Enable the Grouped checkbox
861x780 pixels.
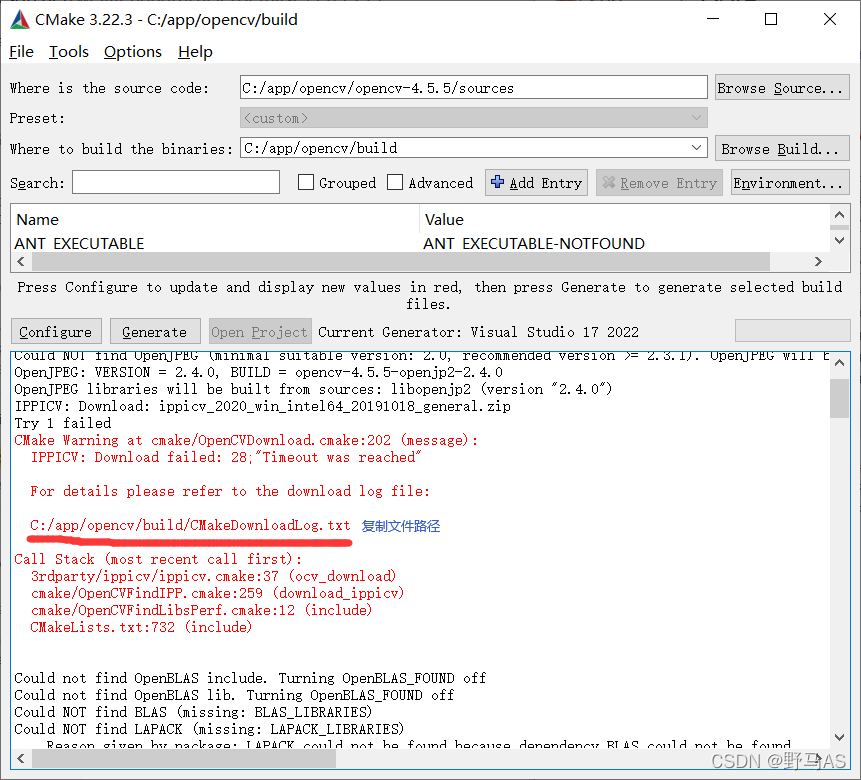(306, 182)
